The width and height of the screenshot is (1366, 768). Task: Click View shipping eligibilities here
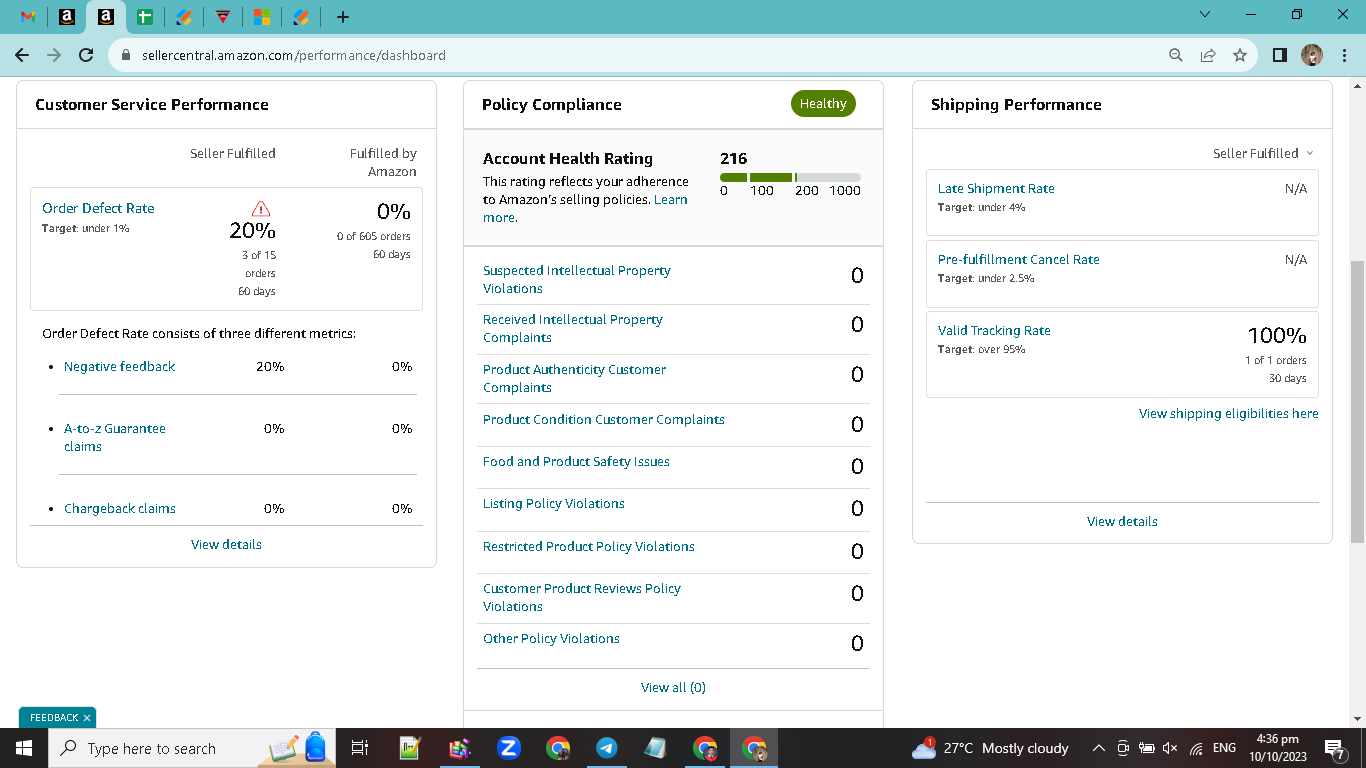(x=1229, y=413)
